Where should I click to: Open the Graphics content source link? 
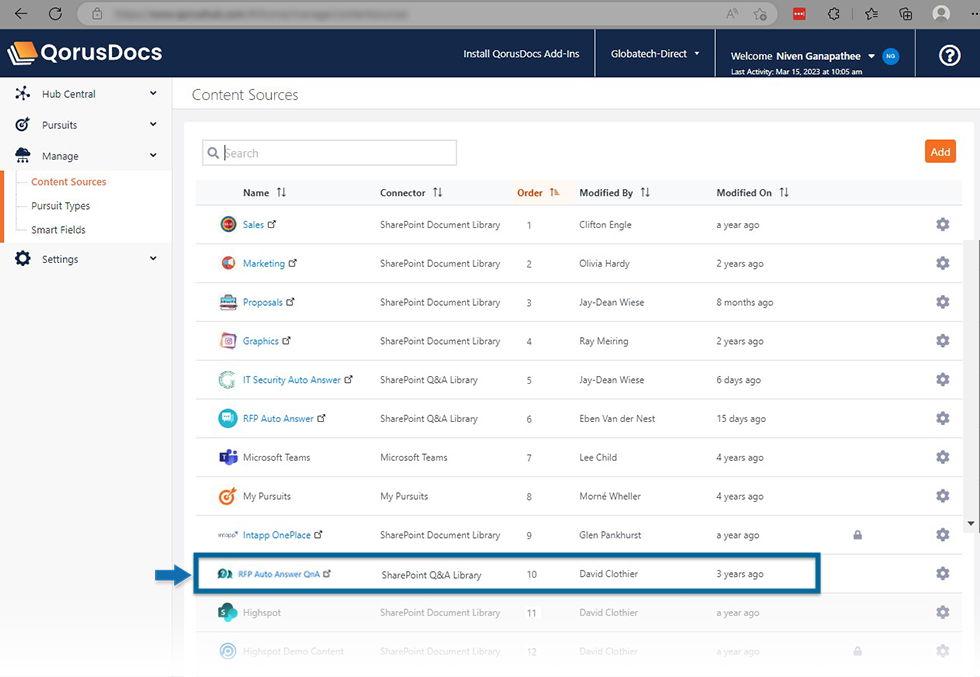(261, 341)
